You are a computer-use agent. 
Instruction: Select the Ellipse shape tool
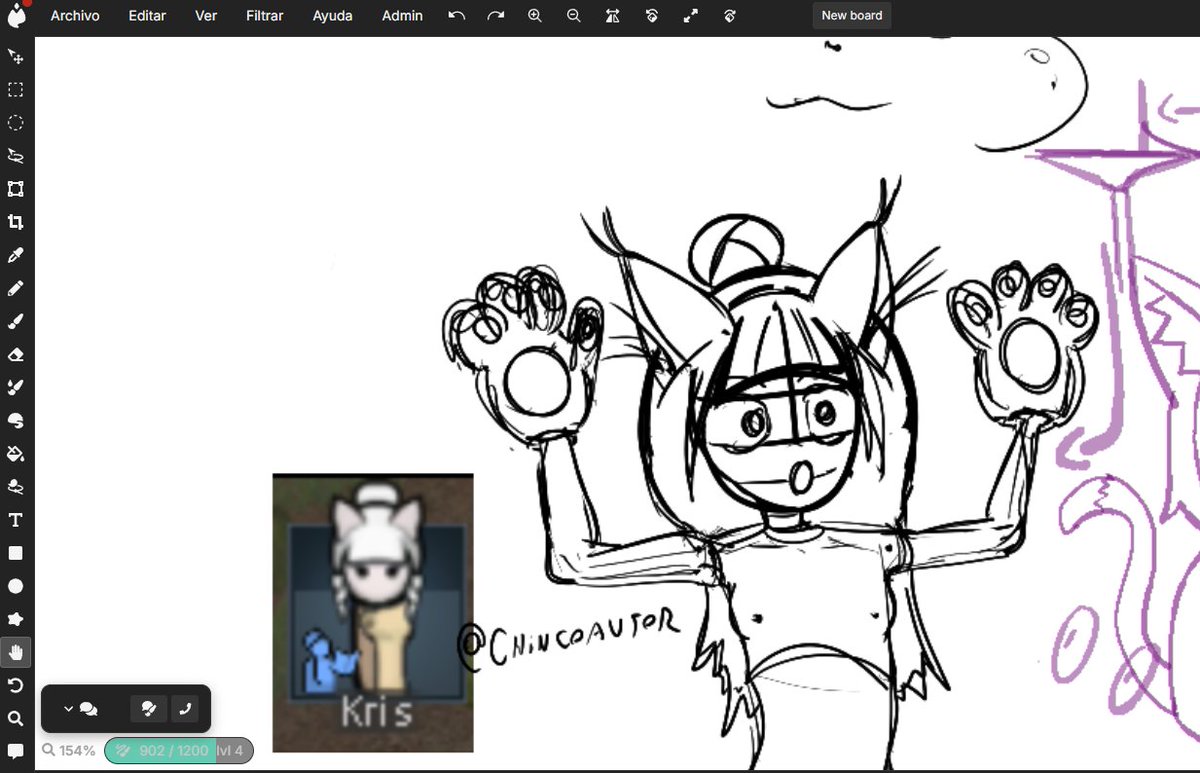coord(16,586)
